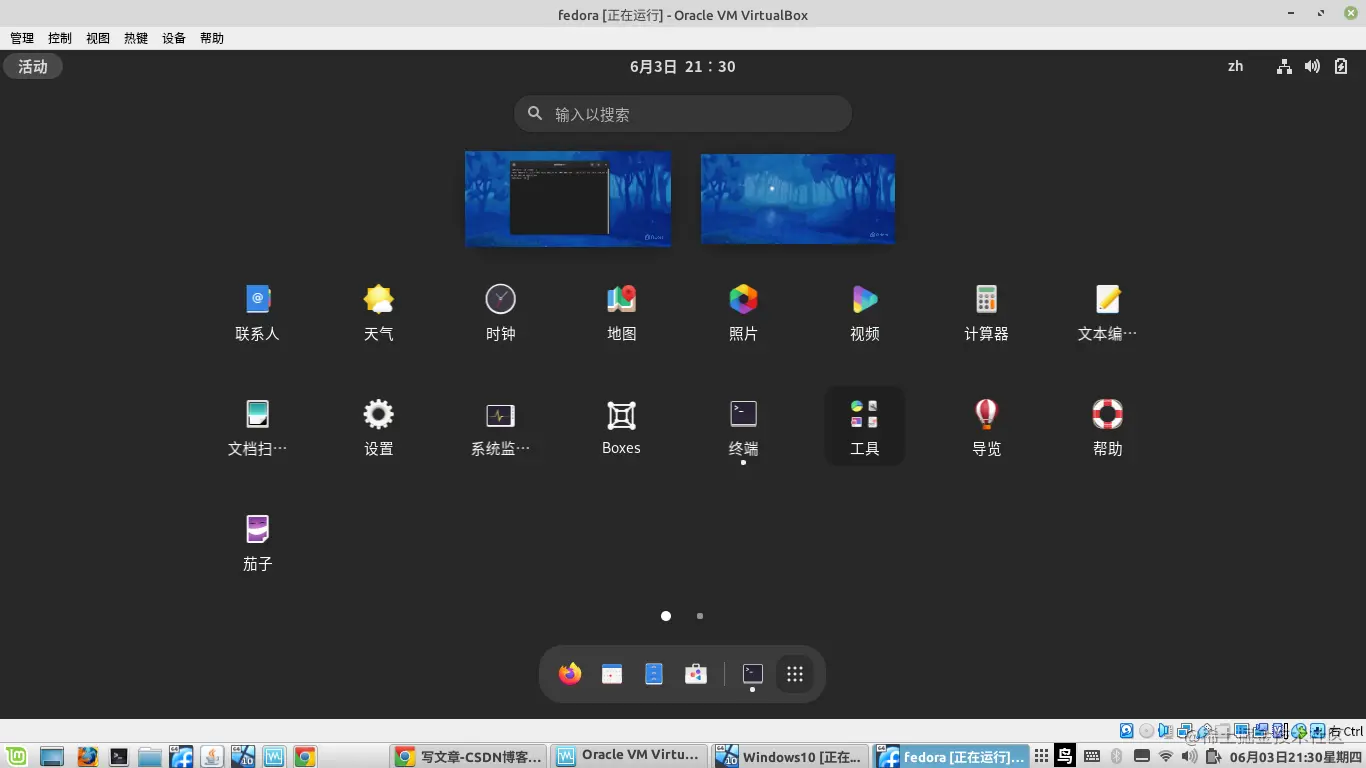Open the clock menu 6月3日 21:30
The height and width of the screenshot is (768, 1366).
click(x=683, y=66)
